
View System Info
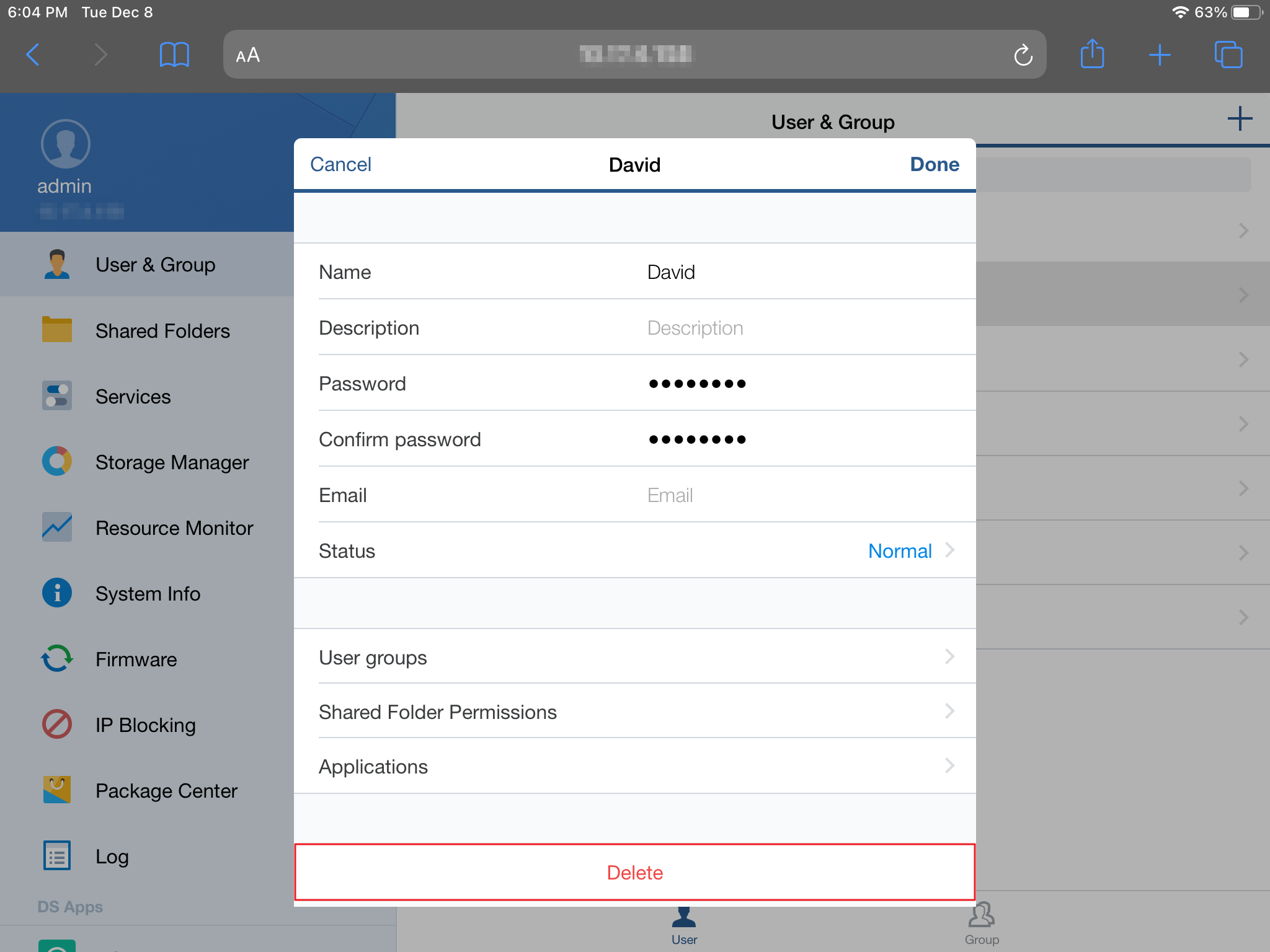147,593
